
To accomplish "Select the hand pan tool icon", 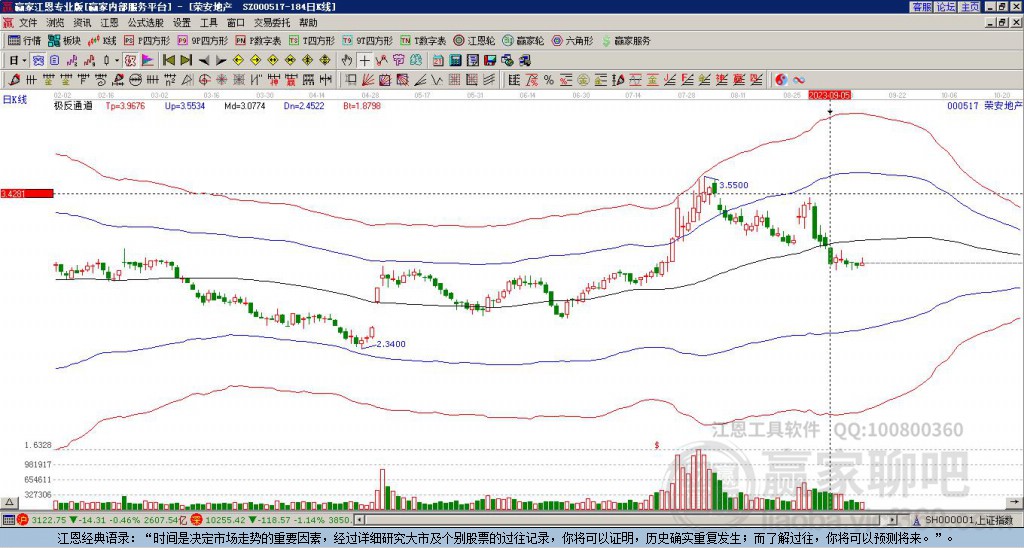I will [347, 61].
